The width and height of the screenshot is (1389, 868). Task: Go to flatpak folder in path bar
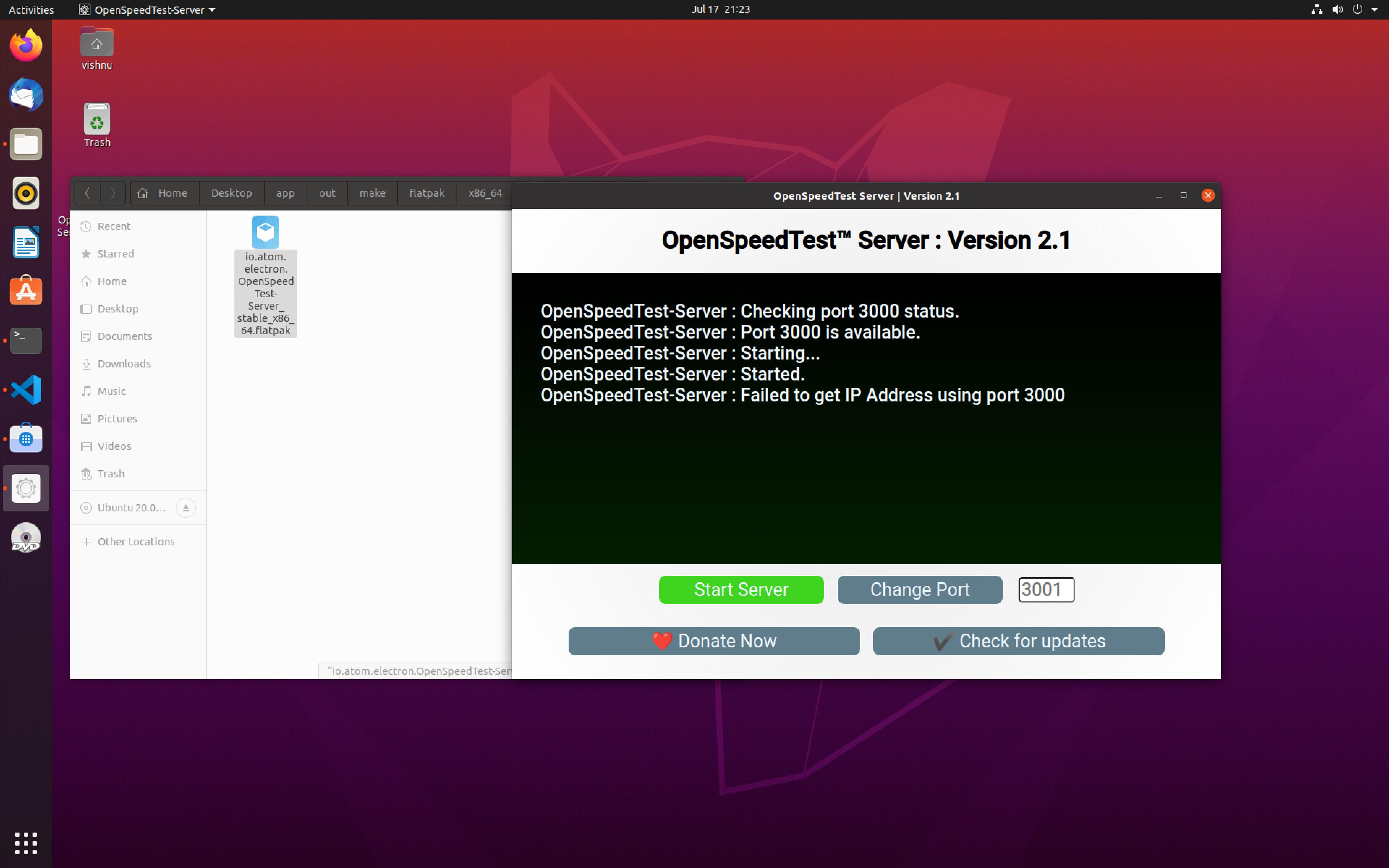click(x=426, y=193)
